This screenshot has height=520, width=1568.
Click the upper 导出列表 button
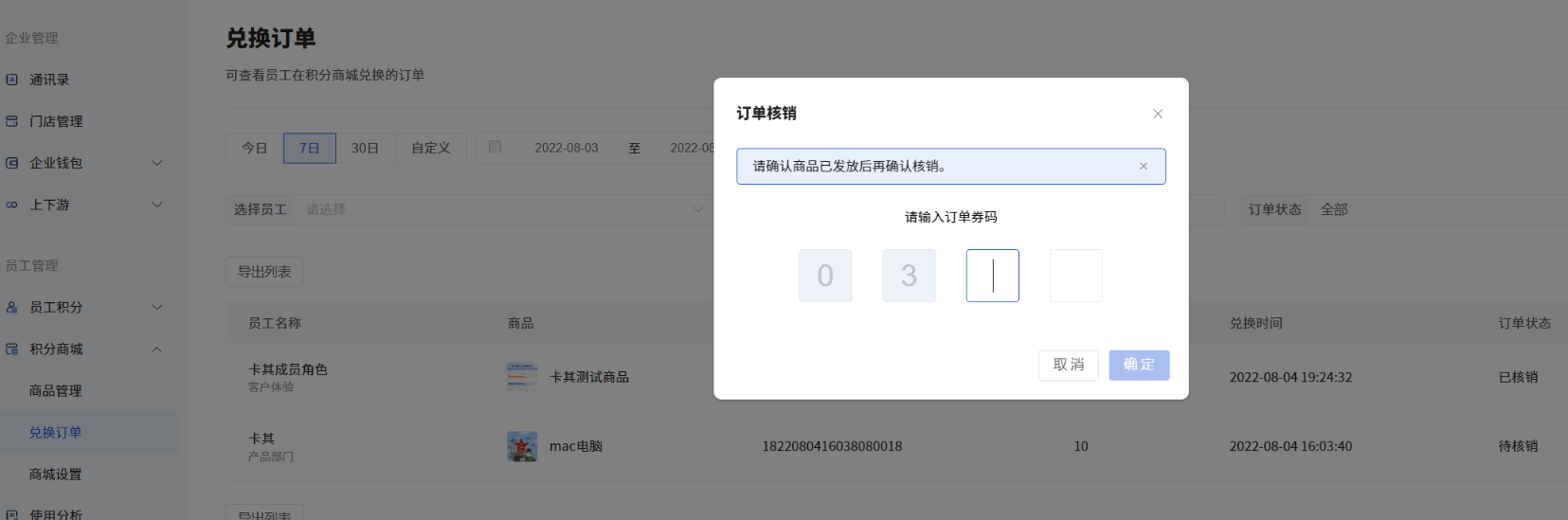pyautogui.click(x=264, y=272)
